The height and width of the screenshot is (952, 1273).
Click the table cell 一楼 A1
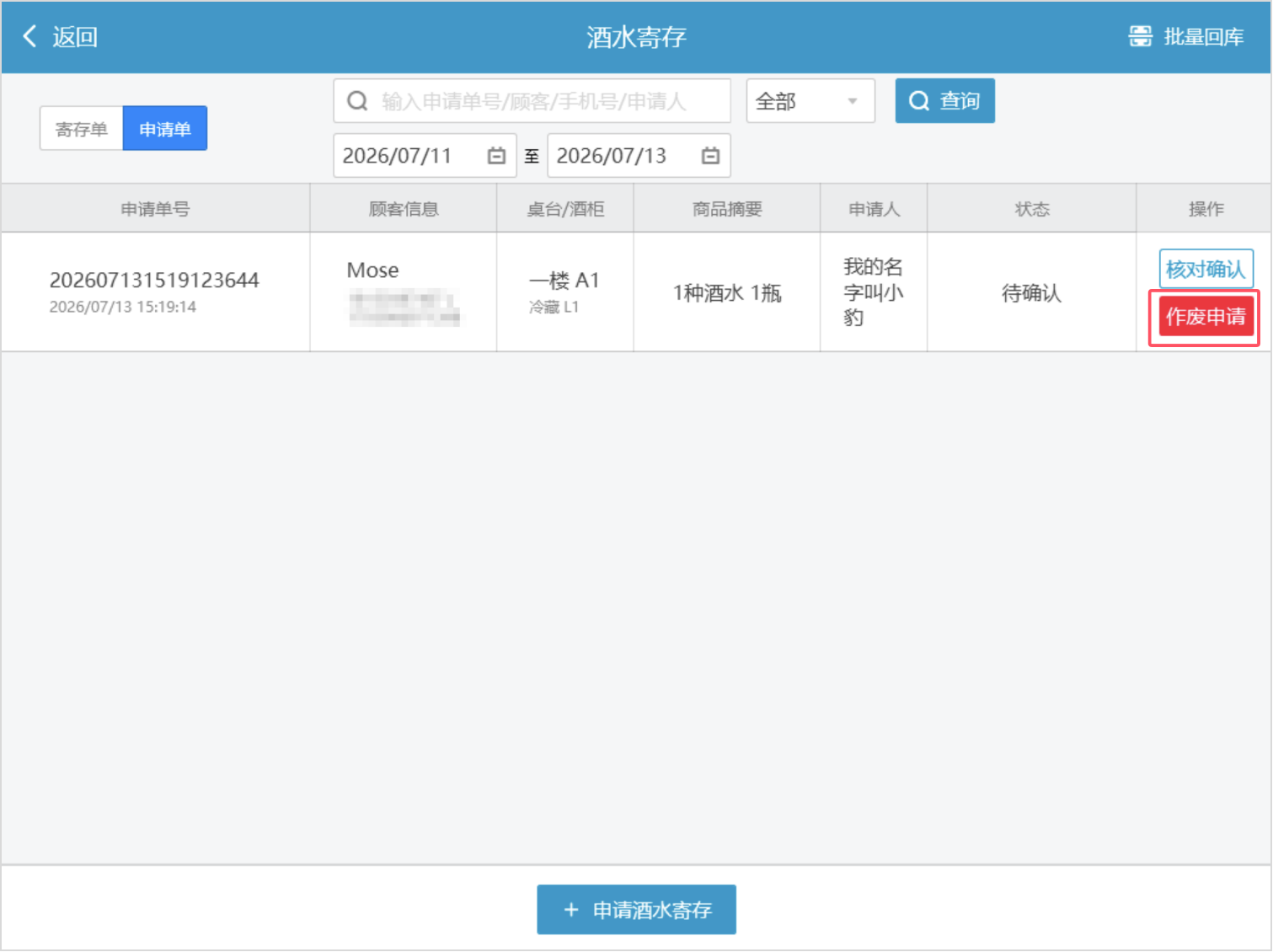(564, 281)
